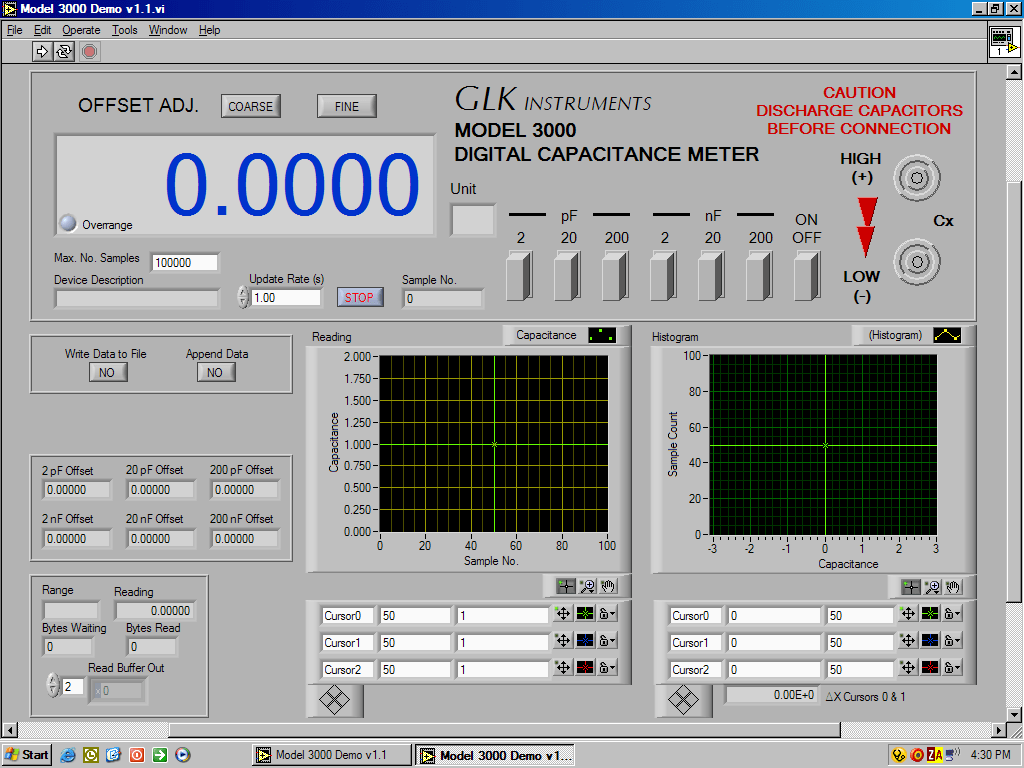Image resolution: width=1024 pixels, height=768 pixels.
Task: Toggle the 2 nF range switch
Action: 663,276
